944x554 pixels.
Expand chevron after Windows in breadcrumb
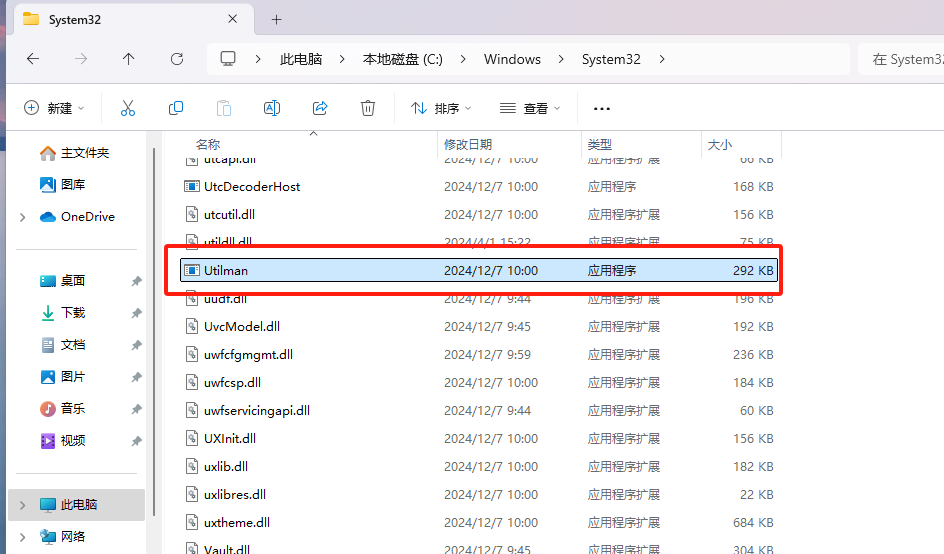click(561, 59)
